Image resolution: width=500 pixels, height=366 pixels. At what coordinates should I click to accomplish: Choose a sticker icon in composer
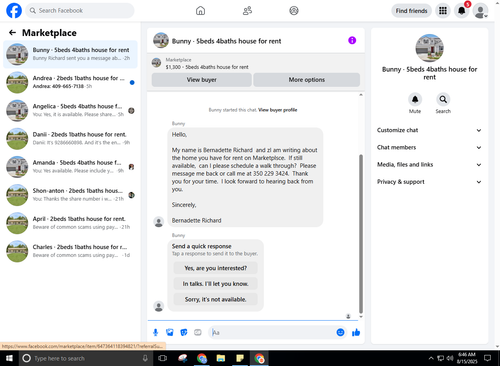(184, 332)
